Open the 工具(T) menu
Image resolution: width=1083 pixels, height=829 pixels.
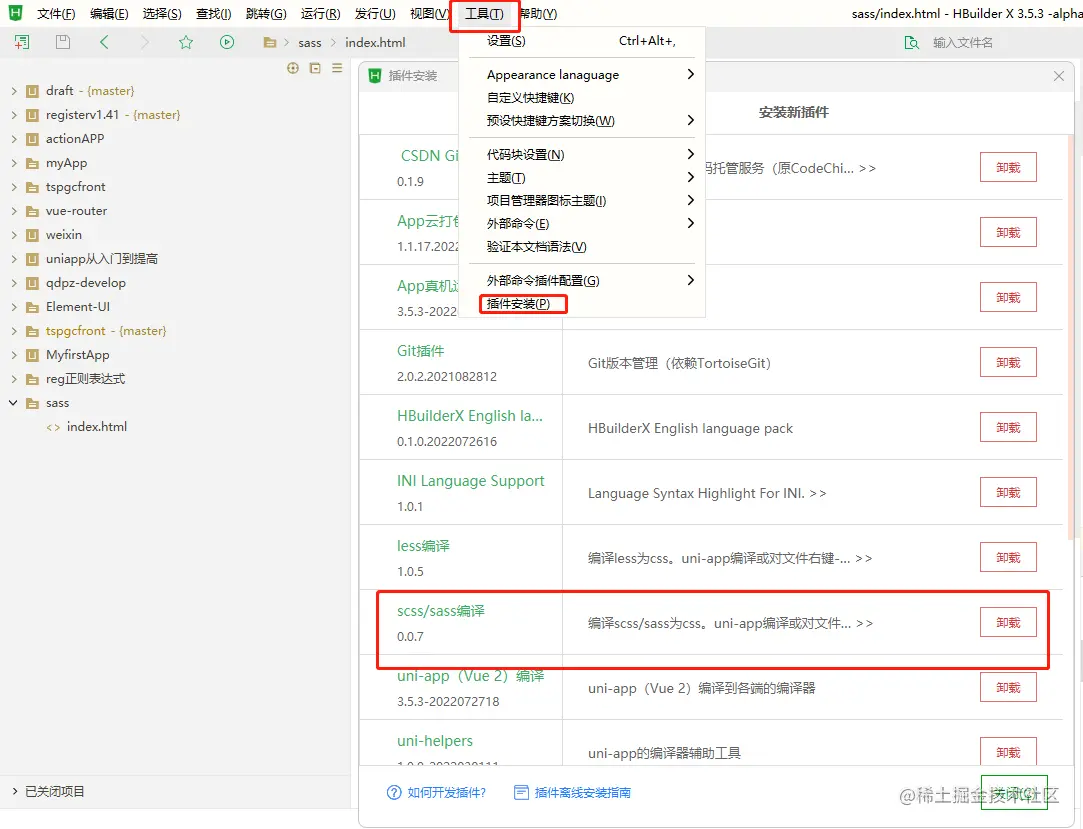click(484, 14)
